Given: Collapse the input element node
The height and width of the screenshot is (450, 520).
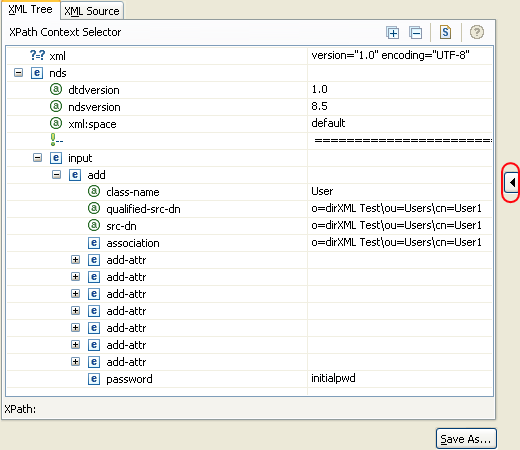Looking at the screenshot, I should tap(38, 158).
